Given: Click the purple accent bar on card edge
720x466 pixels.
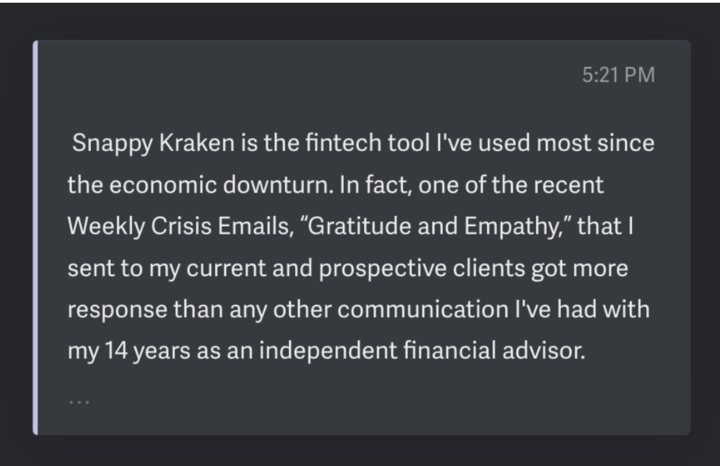Looking at the screenshot, I should [36, 237].
